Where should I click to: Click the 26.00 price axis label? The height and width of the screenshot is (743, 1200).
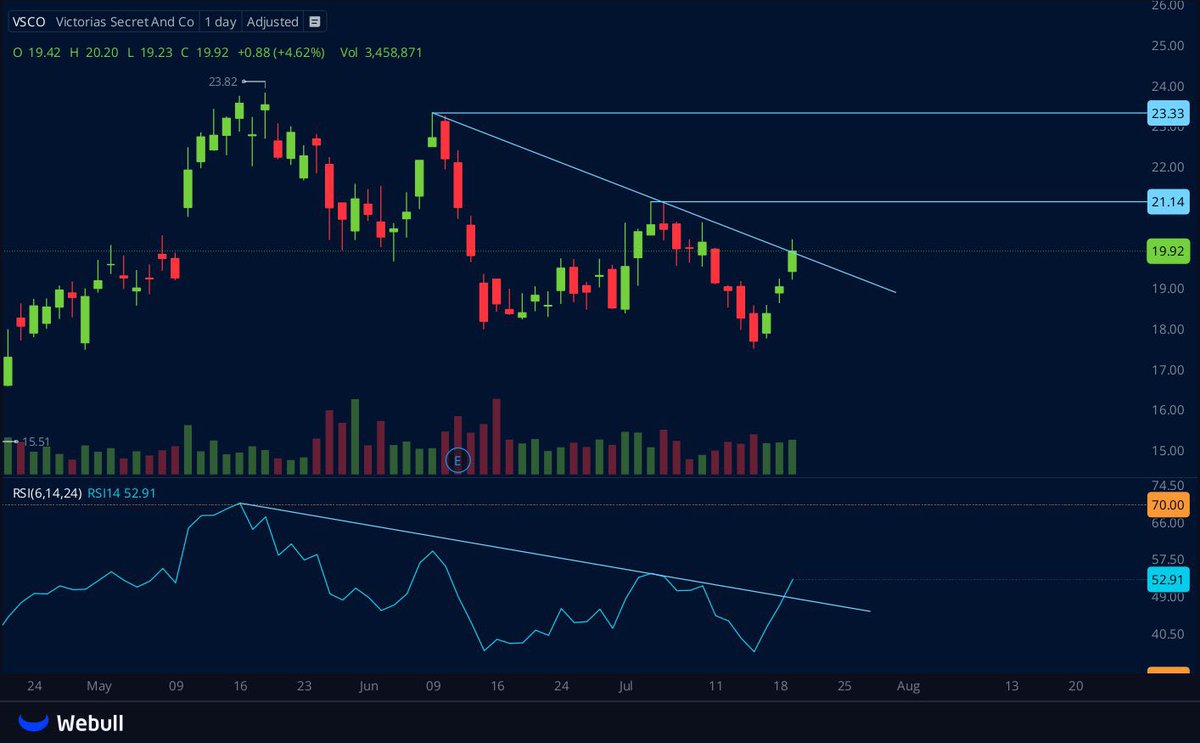point(1168,5)
